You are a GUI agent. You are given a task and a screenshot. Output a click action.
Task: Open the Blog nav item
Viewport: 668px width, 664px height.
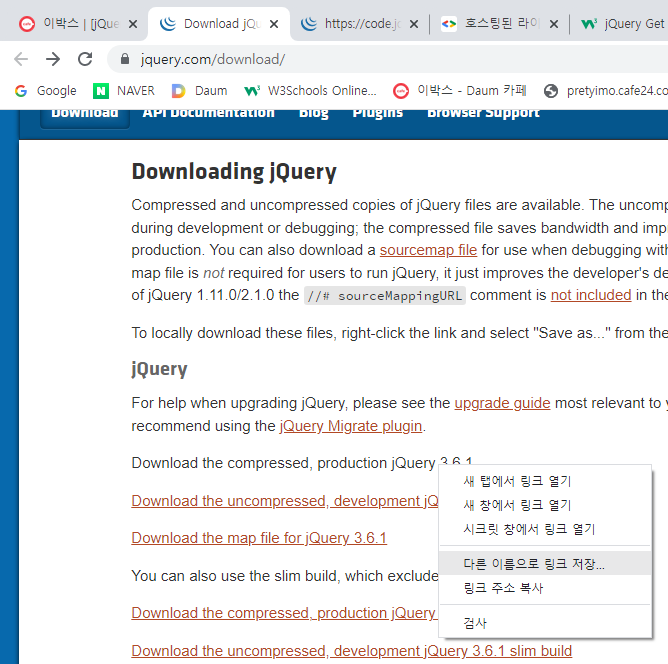tap(314, 113)
